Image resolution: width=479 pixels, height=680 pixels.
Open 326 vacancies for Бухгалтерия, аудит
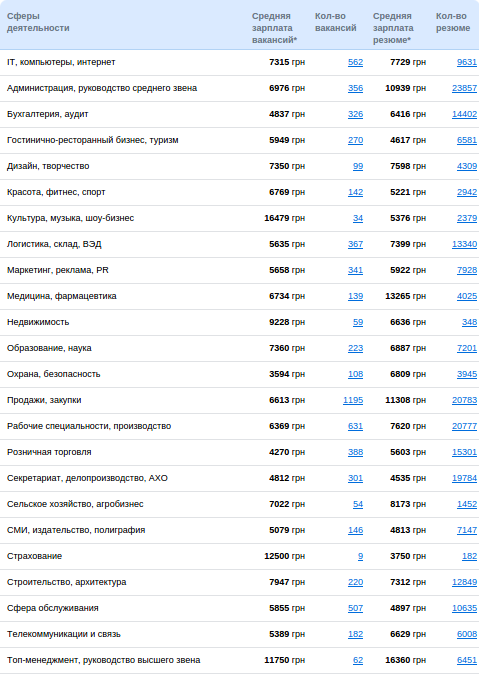[355, 114]
